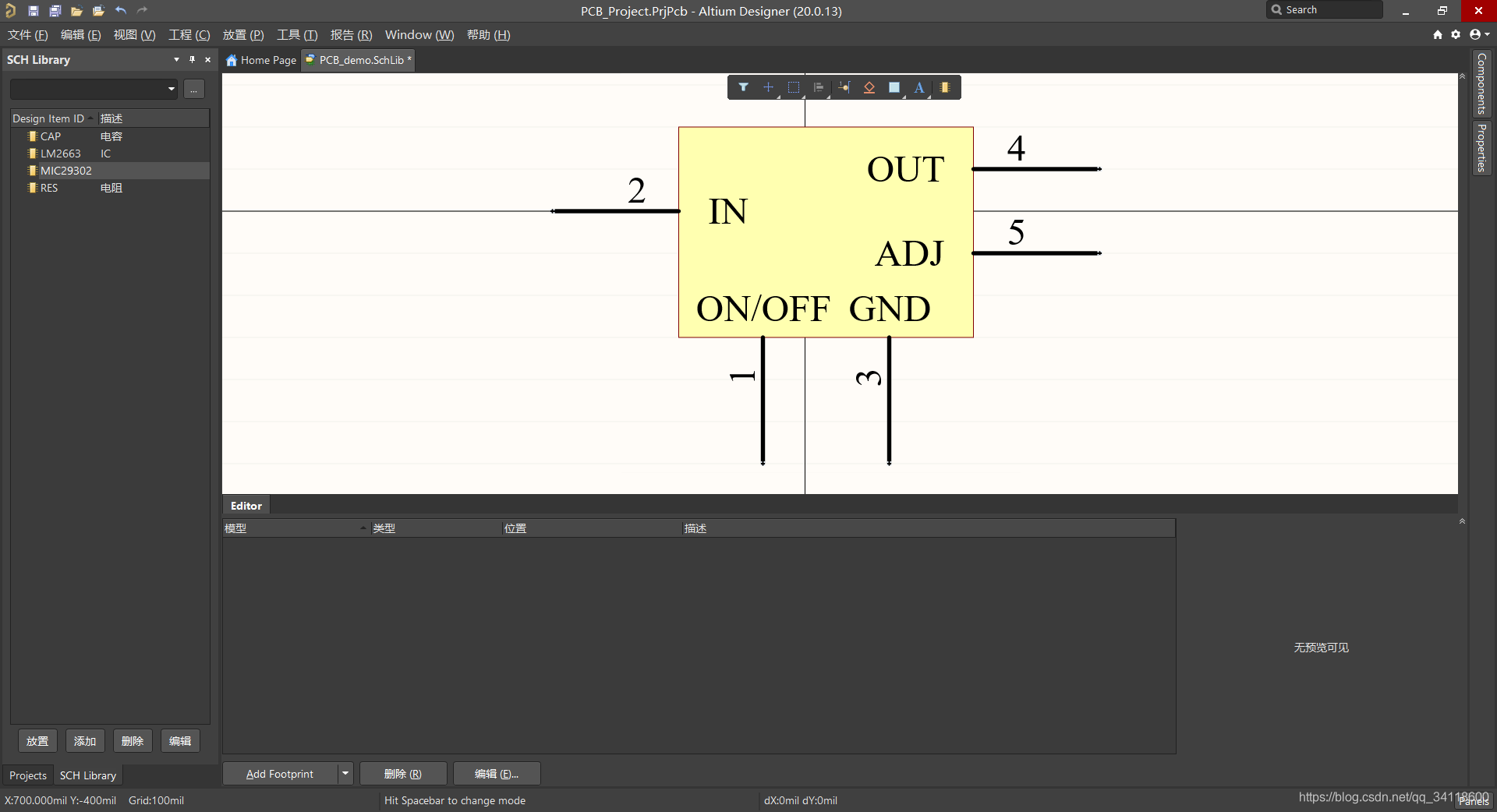Click the Altium logo icon in the title bar
Screen dimensions: 1497x812
click(x=10, y=11)
